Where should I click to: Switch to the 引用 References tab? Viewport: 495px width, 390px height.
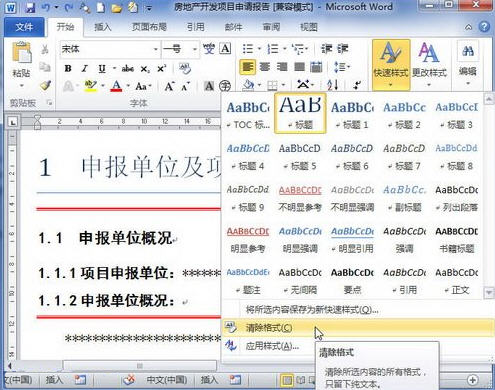(195, 27)
